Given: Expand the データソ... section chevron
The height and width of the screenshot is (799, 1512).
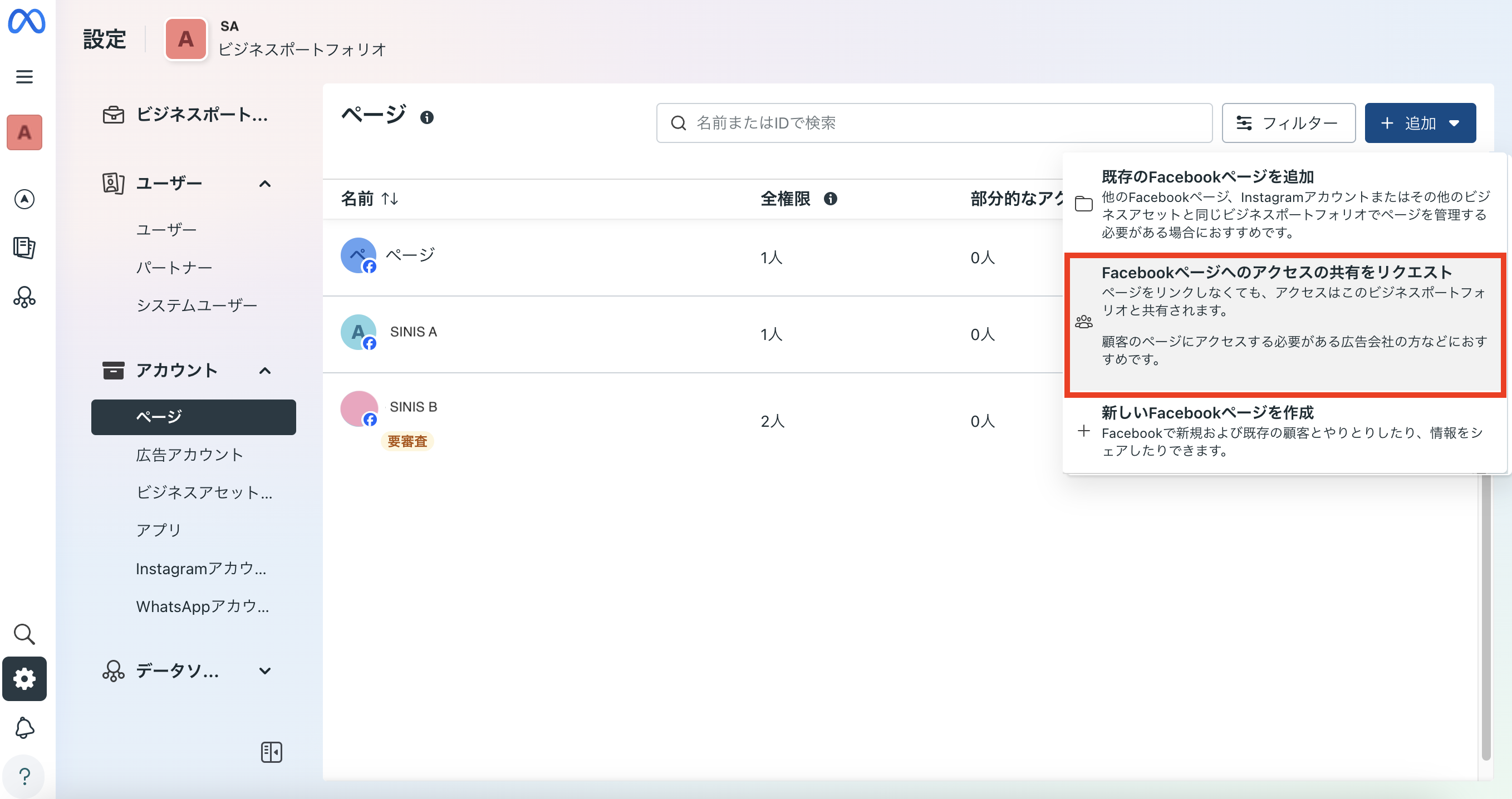Looking at the screenshot, I should (265, 670).
